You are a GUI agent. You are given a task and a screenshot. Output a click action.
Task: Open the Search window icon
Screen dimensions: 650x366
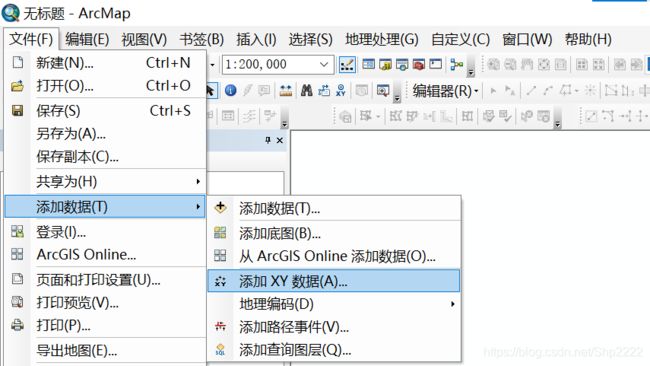click(x=402, y=65)
